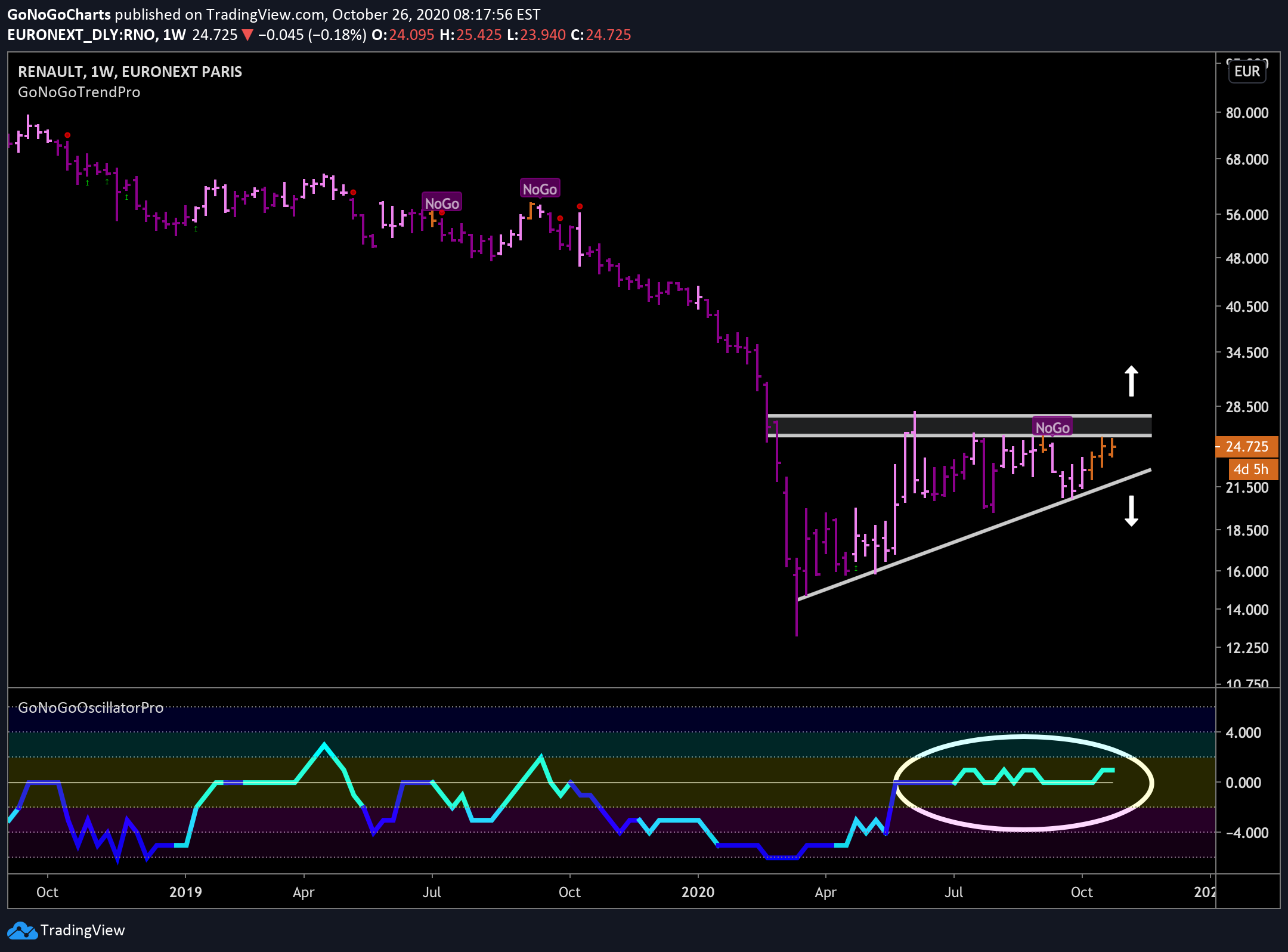This screenshot has height=952, width=1288.
Task: Click the 2020 time axis label
Action: click(698, 892)
